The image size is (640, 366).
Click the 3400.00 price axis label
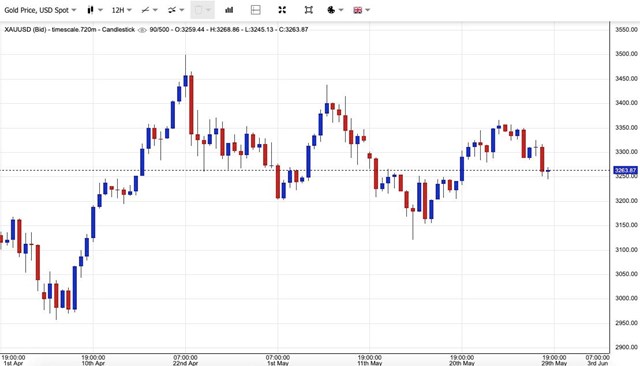coord(626,103)
